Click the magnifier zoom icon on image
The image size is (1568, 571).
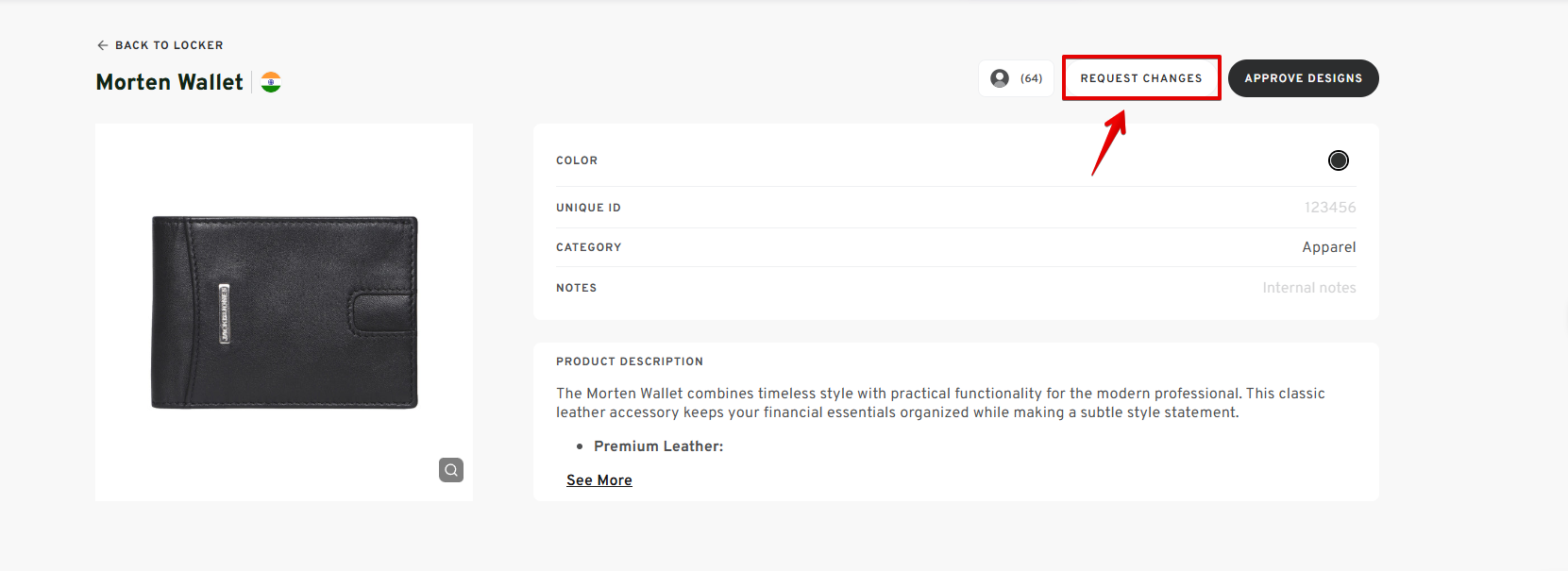451,470
